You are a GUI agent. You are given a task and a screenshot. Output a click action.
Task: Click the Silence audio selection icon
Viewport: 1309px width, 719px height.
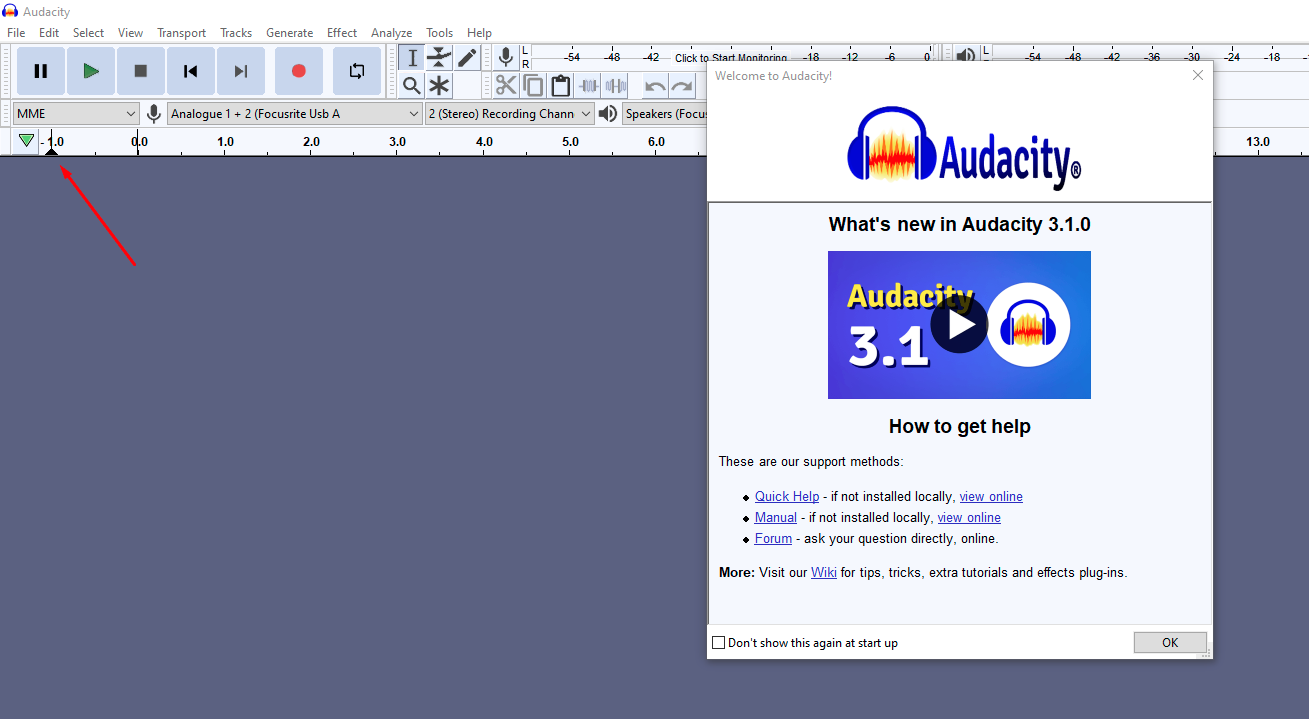[x=616, y=86]
